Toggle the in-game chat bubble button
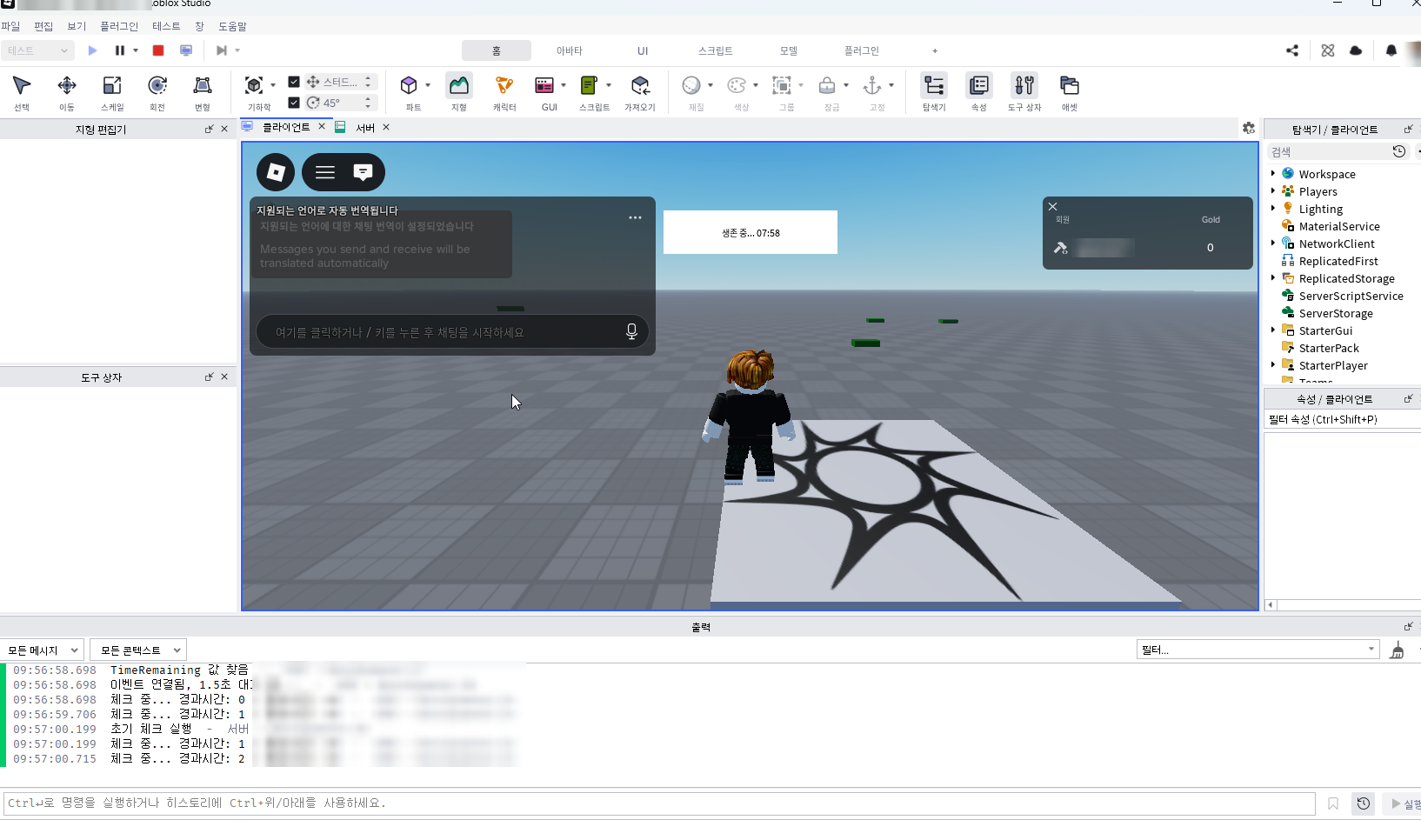The height and width of the screenshot is (840, 1421). [364, 172]
